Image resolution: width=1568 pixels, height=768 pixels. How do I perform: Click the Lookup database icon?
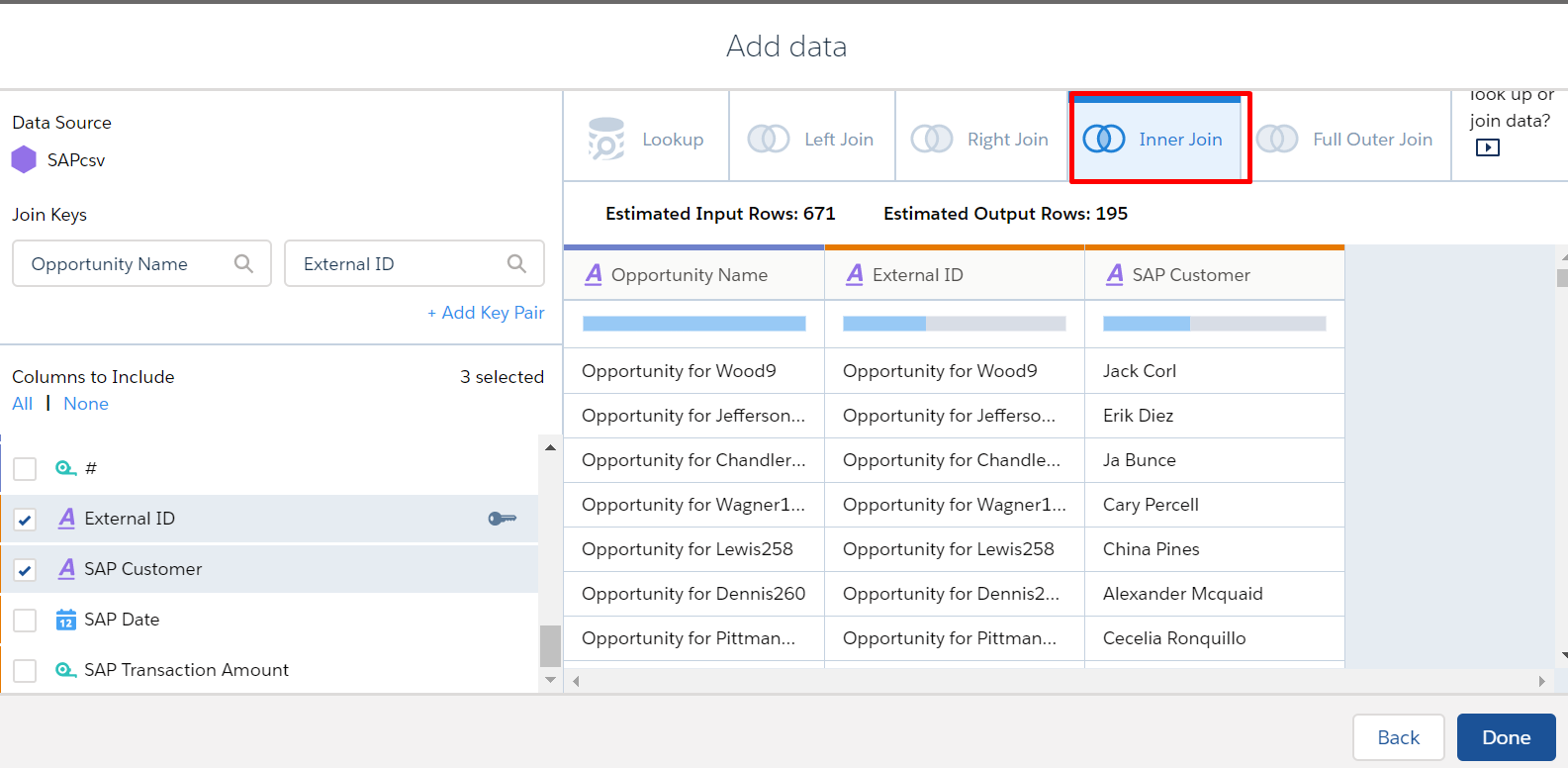[x=606, y=140]
